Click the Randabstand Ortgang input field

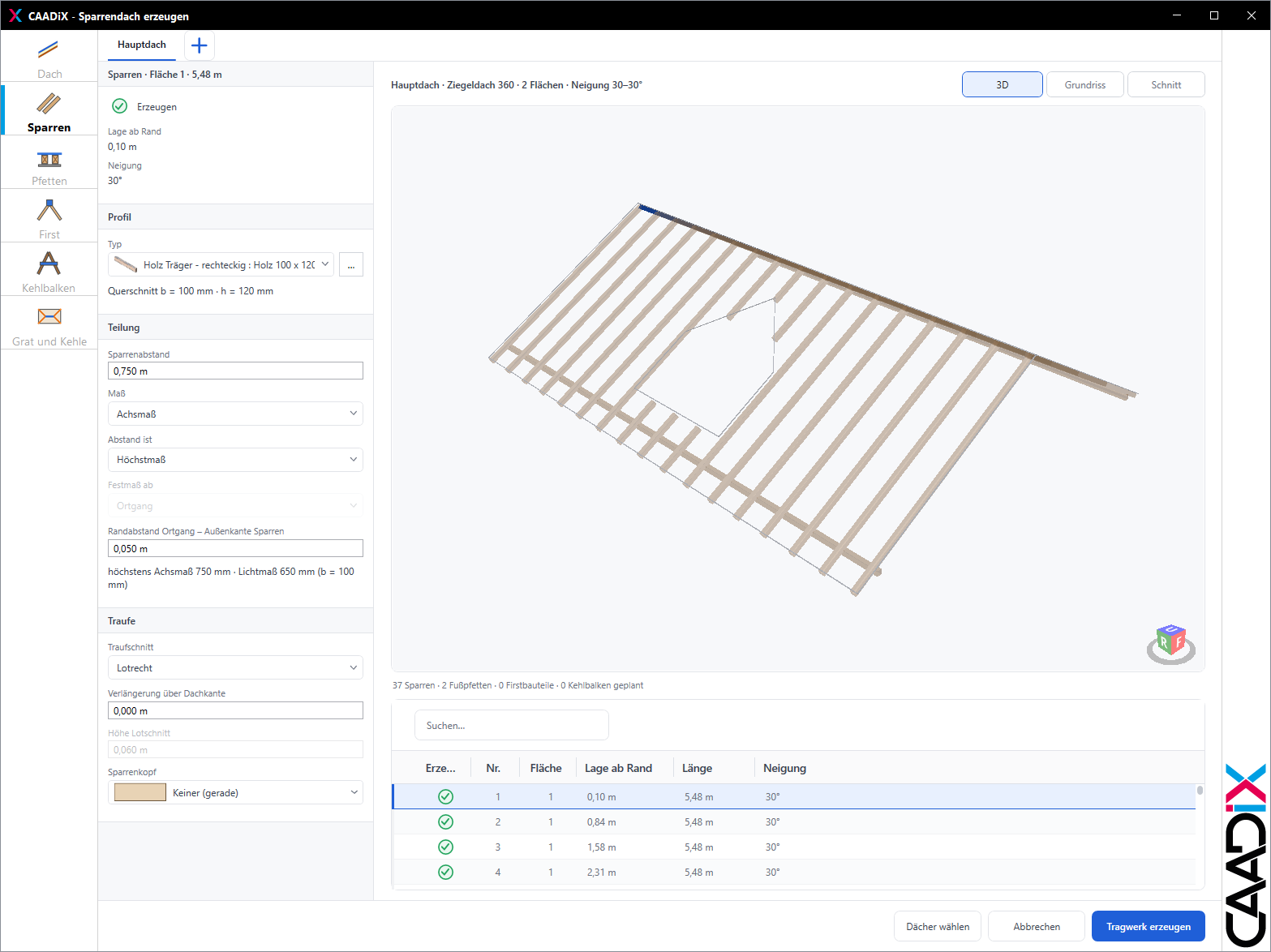tap(235, 548)
